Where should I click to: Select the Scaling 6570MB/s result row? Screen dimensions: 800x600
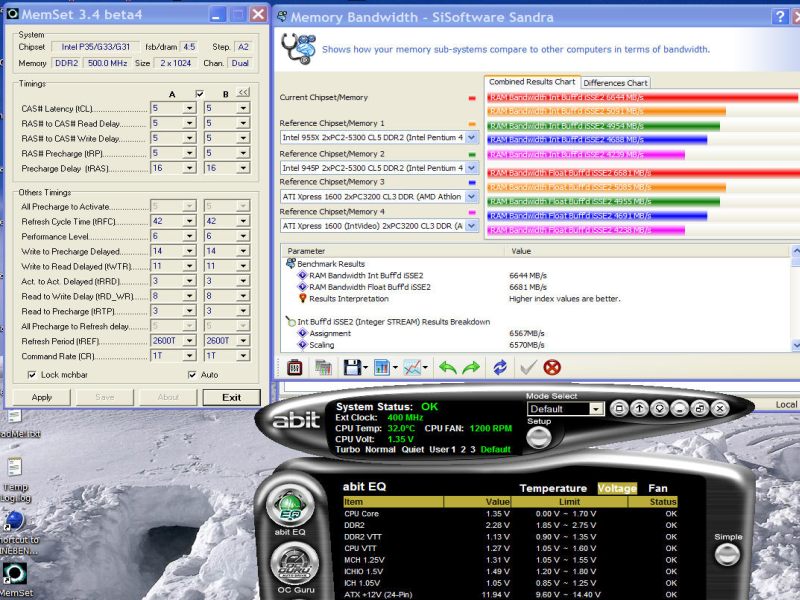321,345
